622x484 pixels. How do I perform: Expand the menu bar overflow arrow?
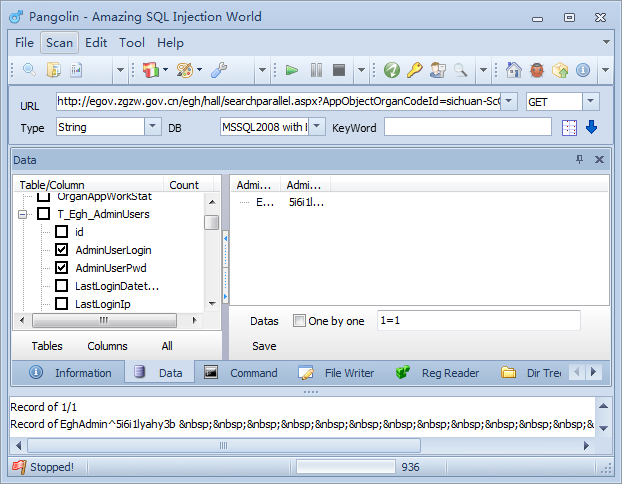[x=606, y=42]
